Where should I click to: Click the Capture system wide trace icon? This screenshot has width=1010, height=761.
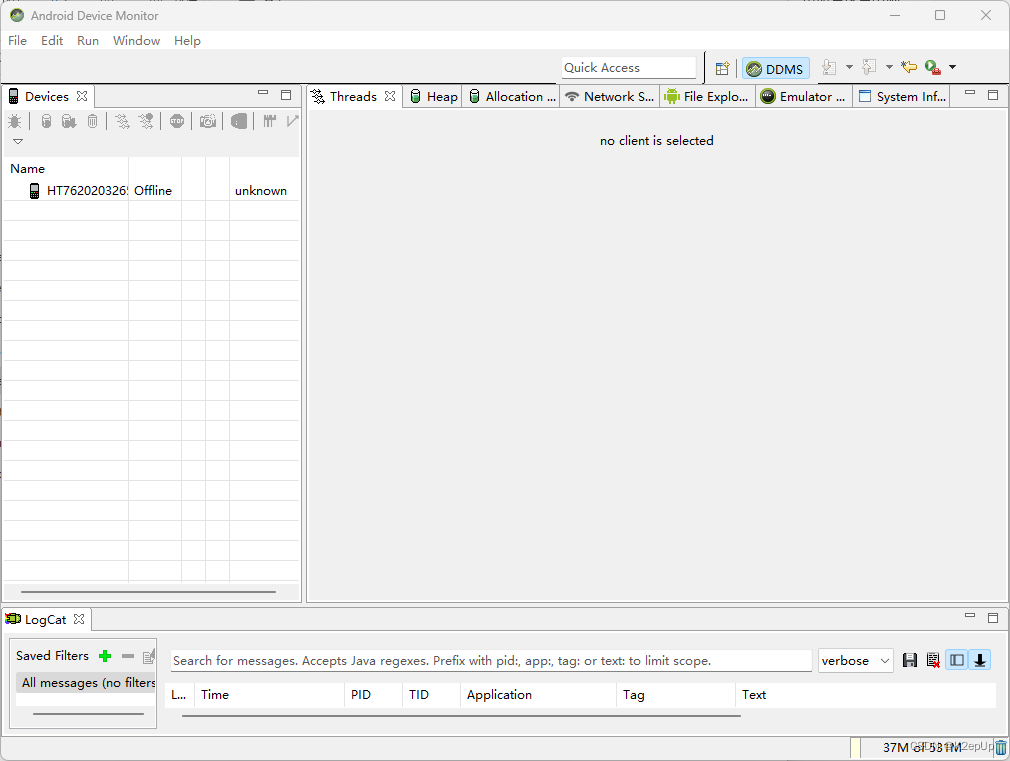(x=269, y=121)
